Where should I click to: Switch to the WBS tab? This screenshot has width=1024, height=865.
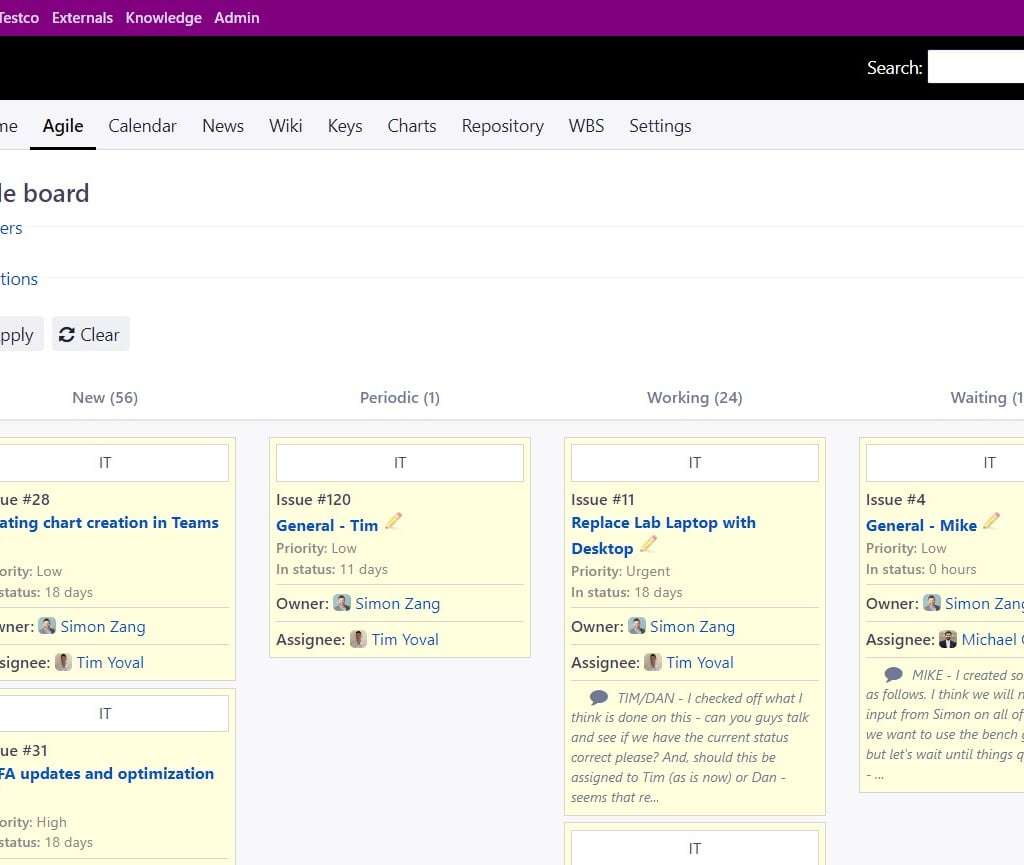pos(586,126)
